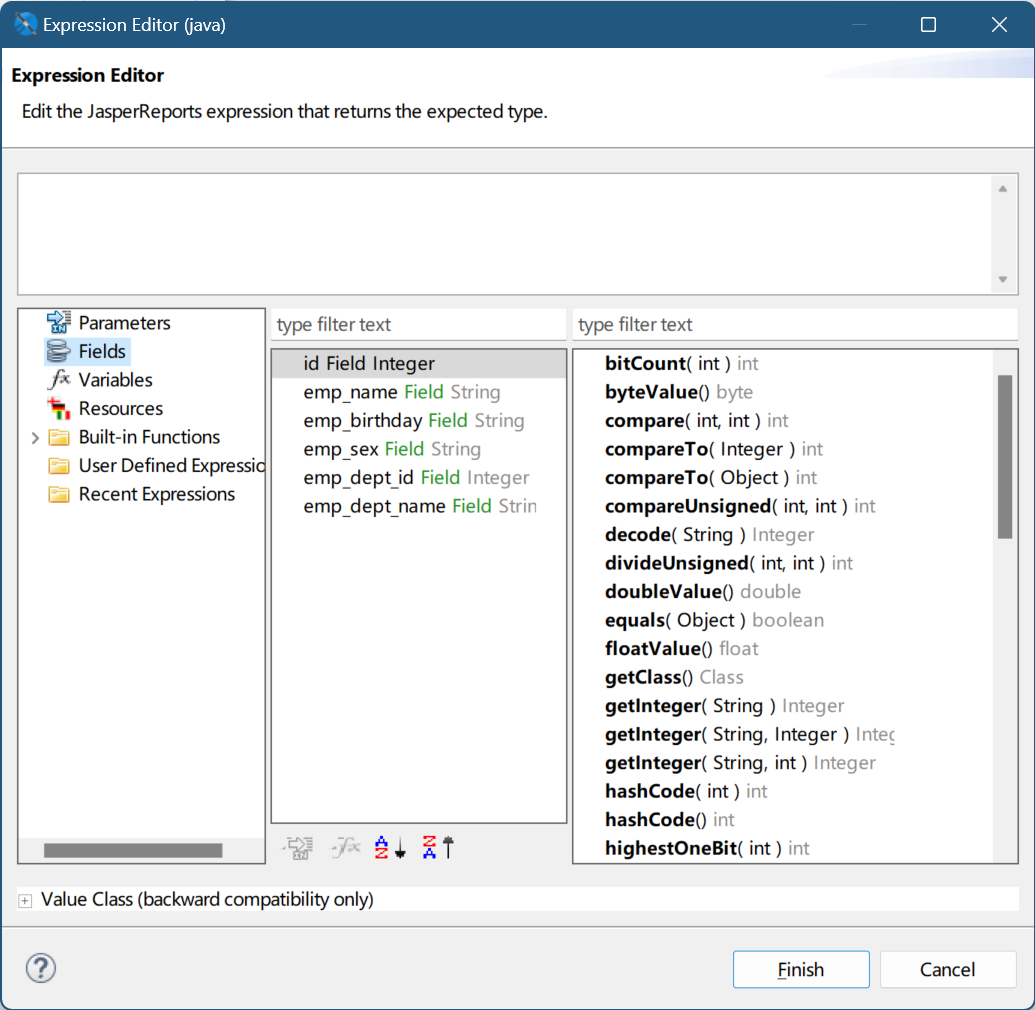Click the fields filter text box
Viewport: 1035px width, 1010px height.
click(x=418, y=325)
